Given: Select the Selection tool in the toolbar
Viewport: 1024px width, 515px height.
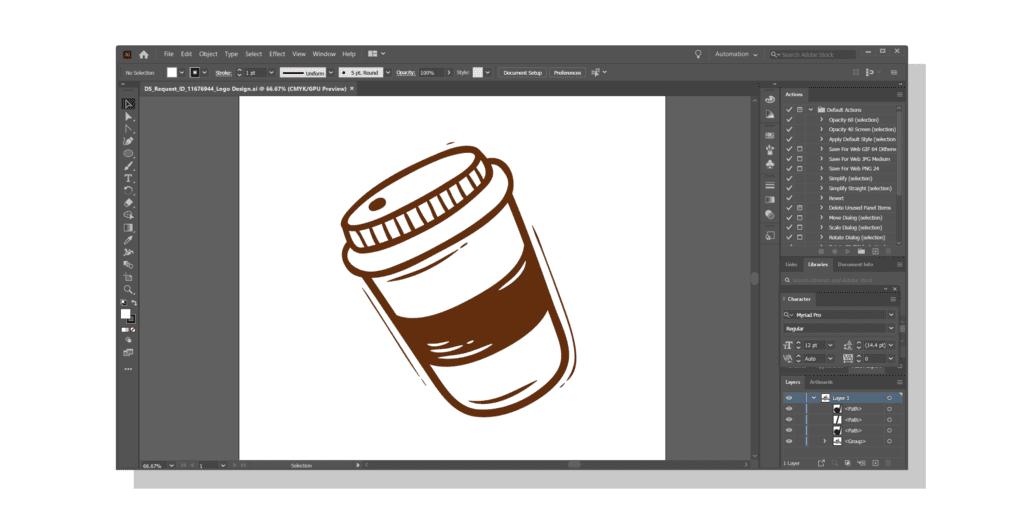Looking at the screenshot, I should 128,104.
